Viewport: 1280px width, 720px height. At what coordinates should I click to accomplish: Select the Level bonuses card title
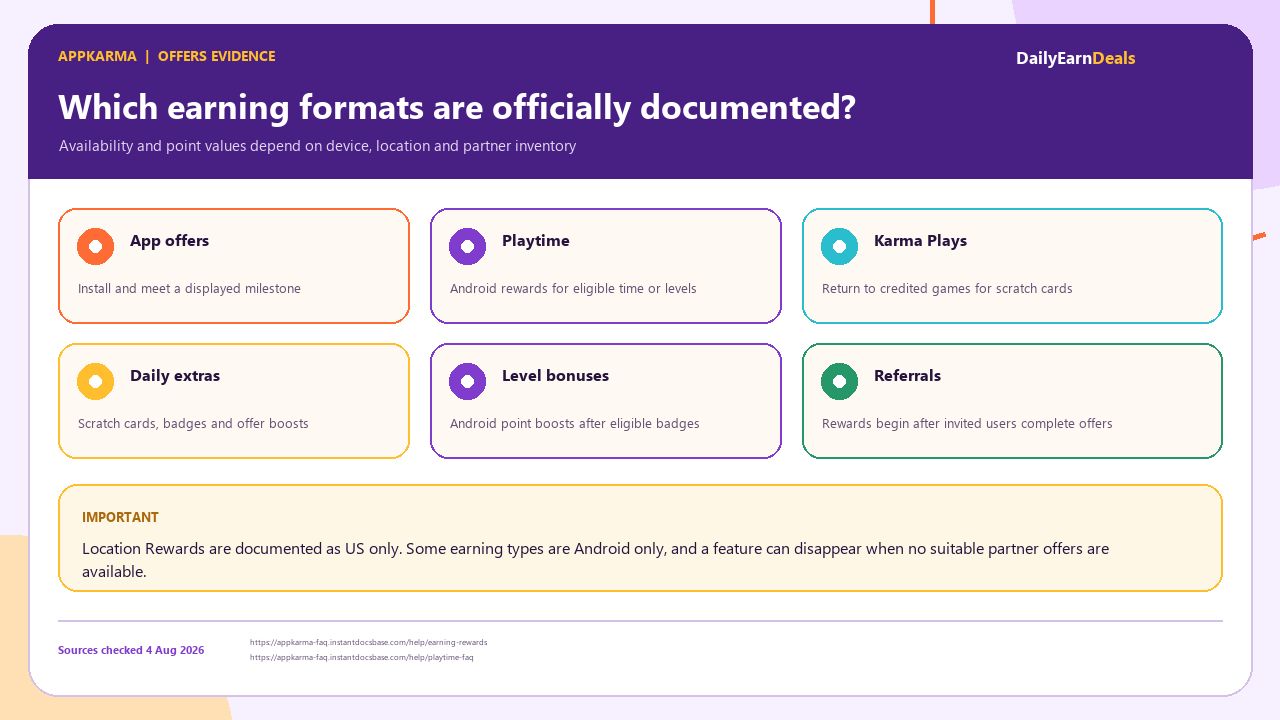[555, 376]
